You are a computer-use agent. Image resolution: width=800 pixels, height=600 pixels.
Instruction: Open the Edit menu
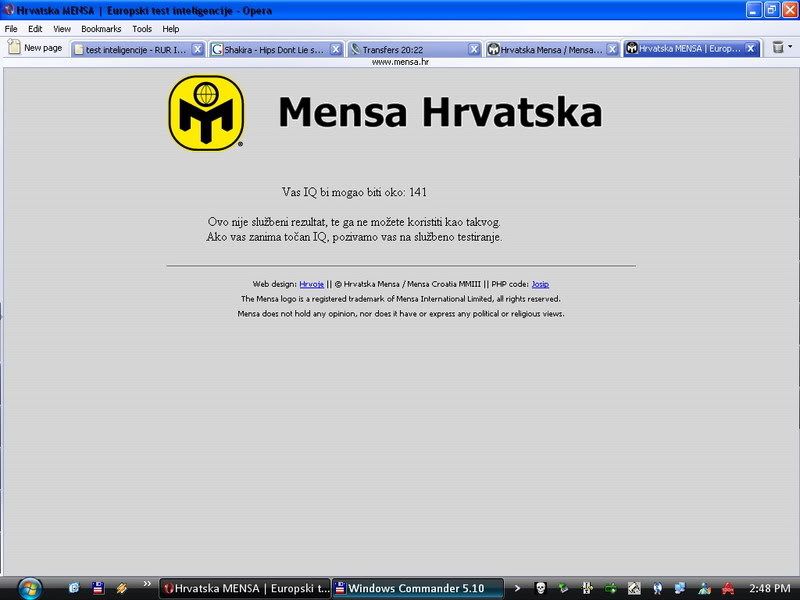35,29
